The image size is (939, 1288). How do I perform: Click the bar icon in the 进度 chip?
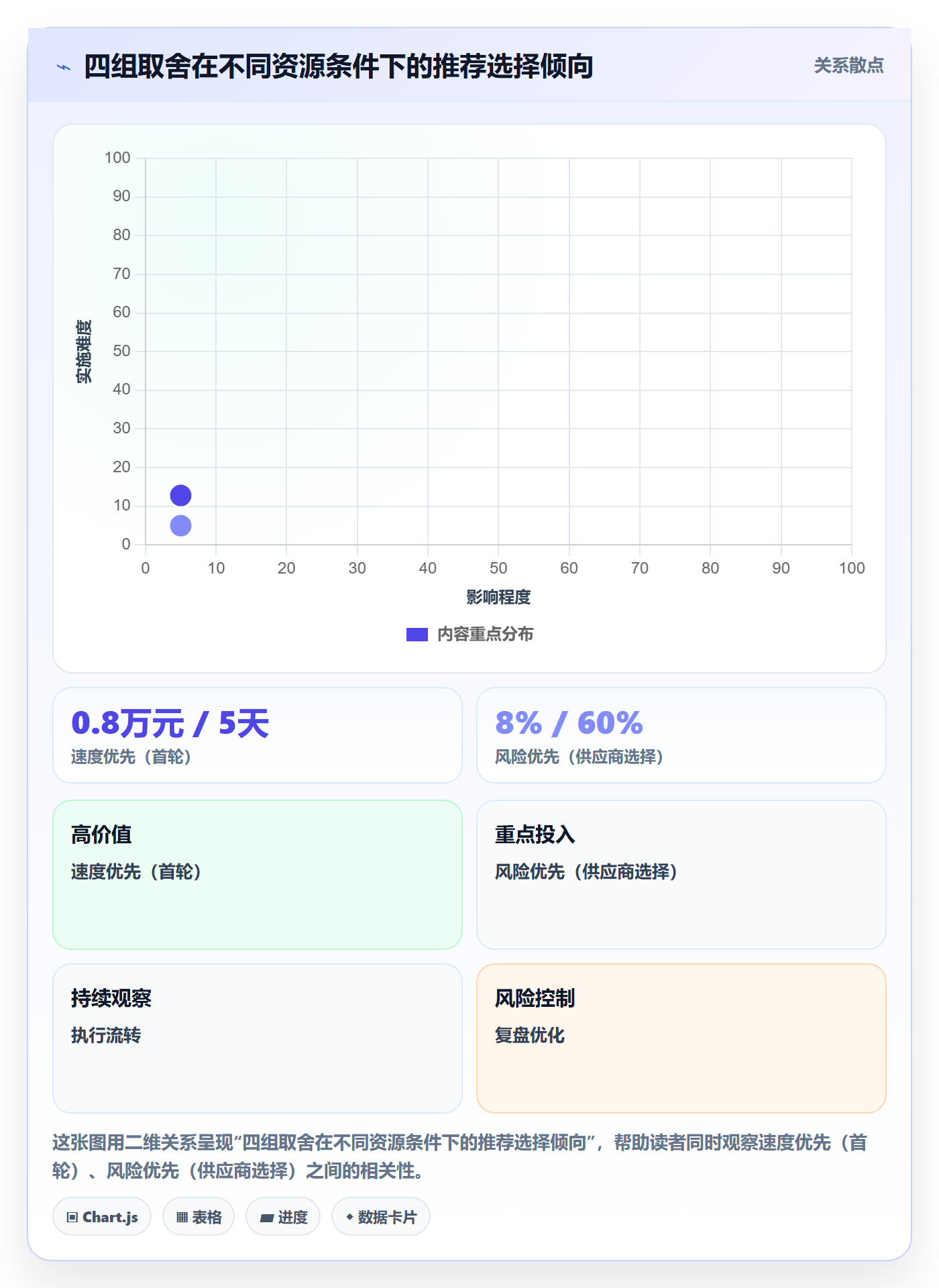tap(267, 1218)
